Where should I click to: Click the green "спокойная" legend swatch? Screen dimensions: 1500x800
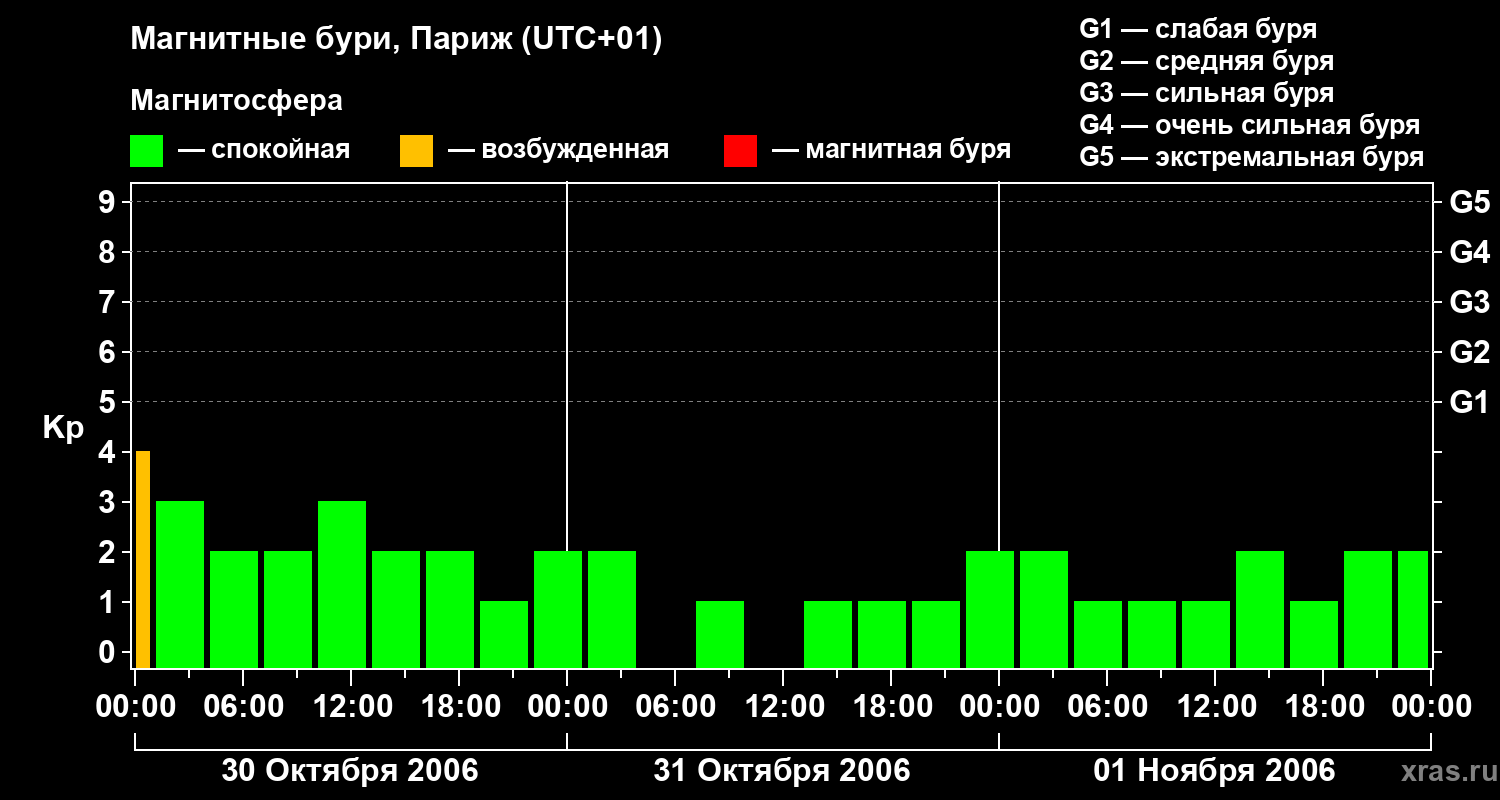(x=146, y=151)
